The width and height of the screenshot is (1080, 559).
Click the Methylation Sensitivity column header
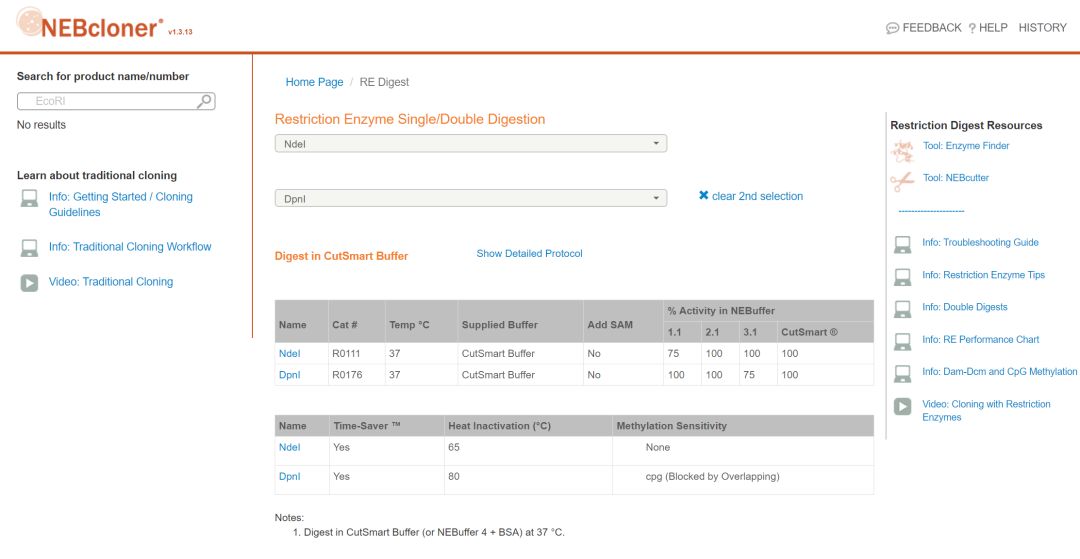[x=672, y=426]
